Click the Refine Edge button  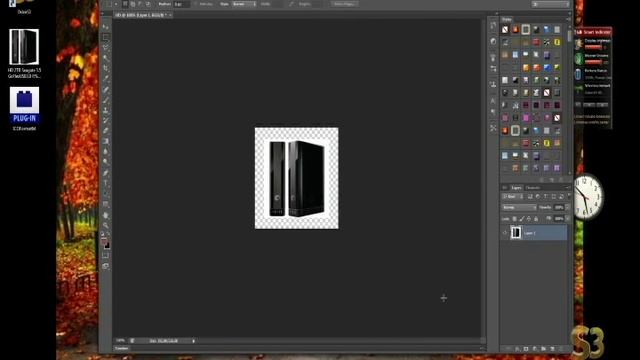point(344,4)
